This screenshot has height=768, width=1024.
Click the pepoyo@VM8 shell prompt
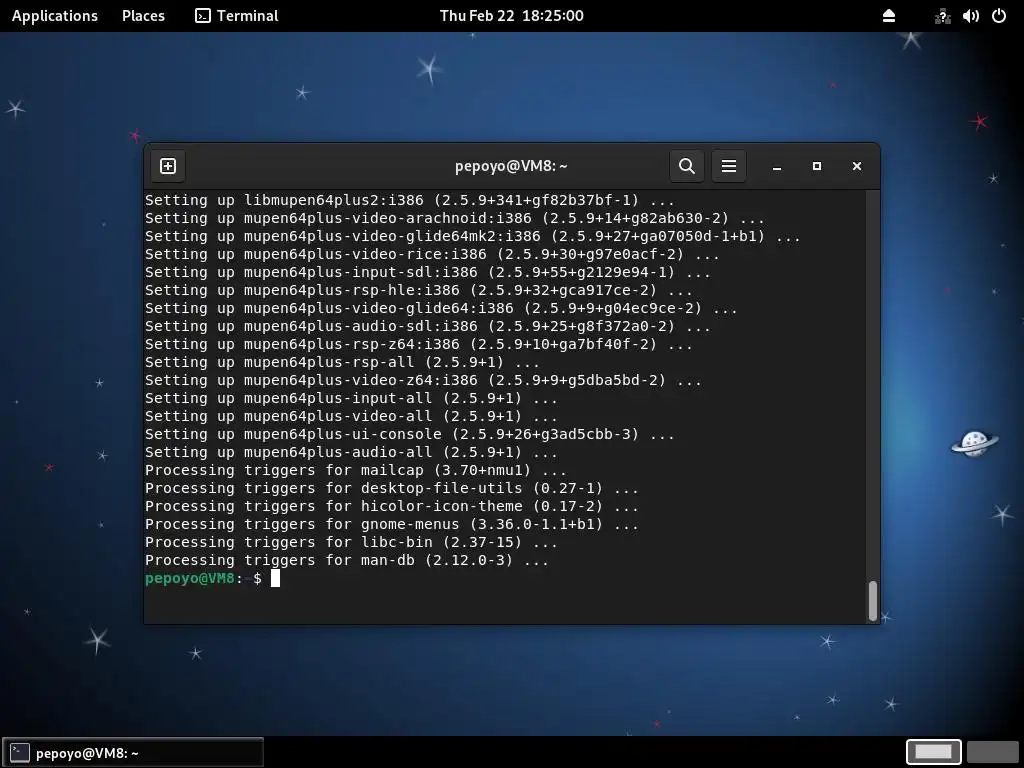click(203, 579)
